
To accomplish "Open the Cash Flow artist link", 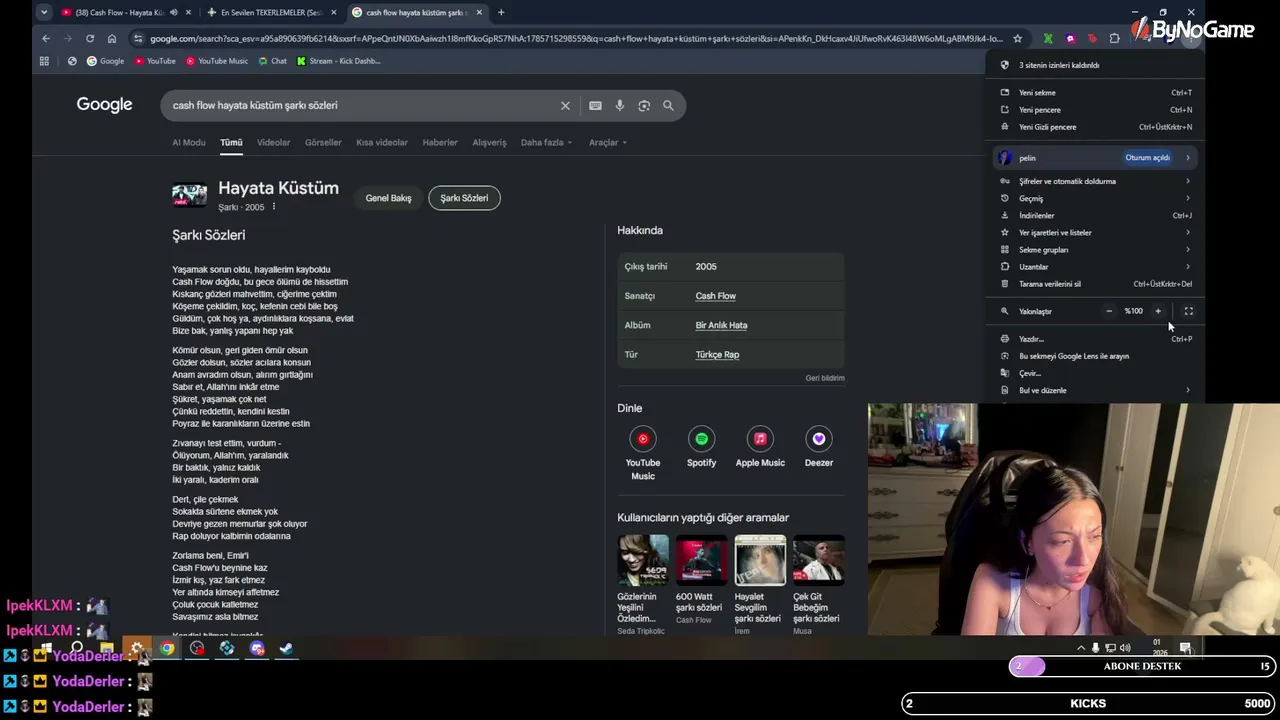I will coord(715,296).
